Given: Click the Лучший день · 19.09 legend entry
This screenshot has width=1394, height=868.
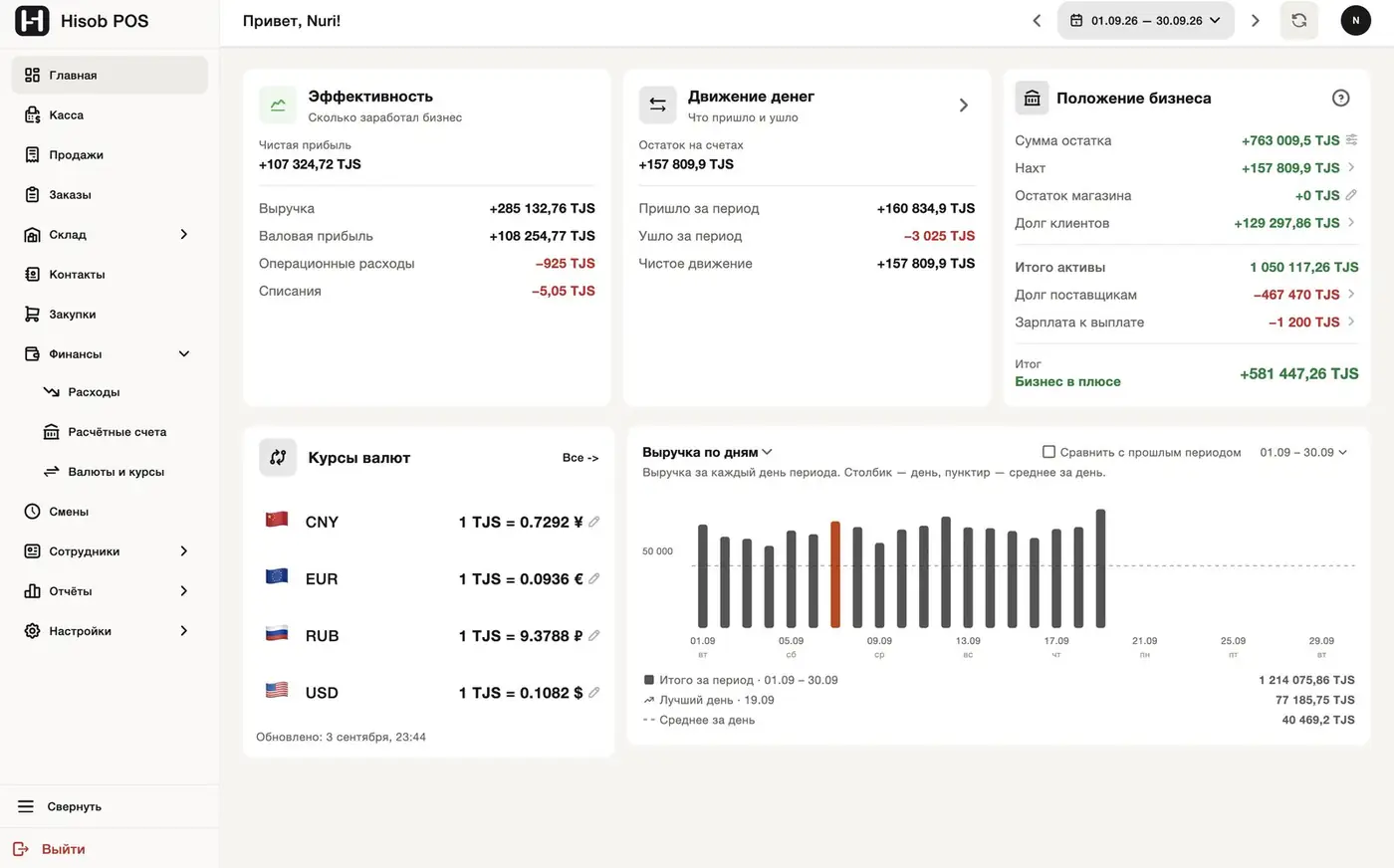Looking at the screenshot, I should [709, 700].
